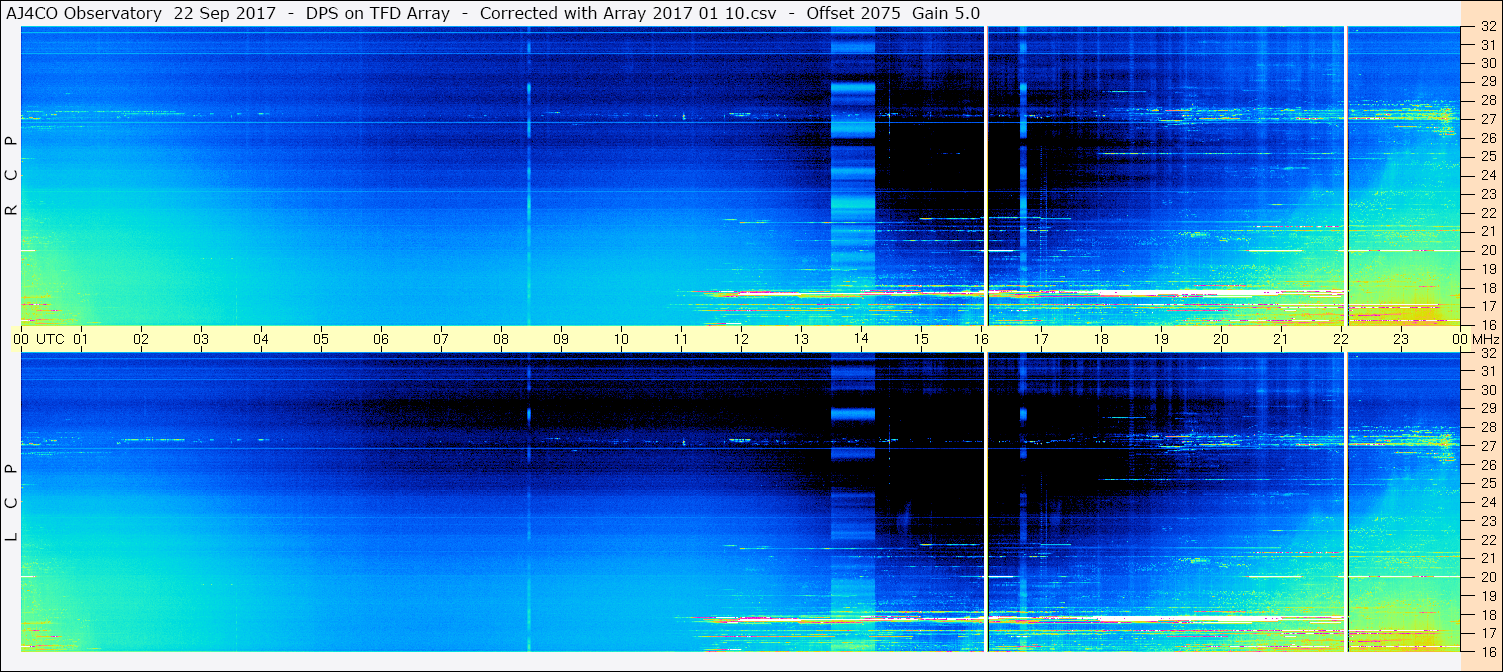Screen dimensions: 1503x672
Task: Click hour marker '07' on time axis
Action: point(441,339)
